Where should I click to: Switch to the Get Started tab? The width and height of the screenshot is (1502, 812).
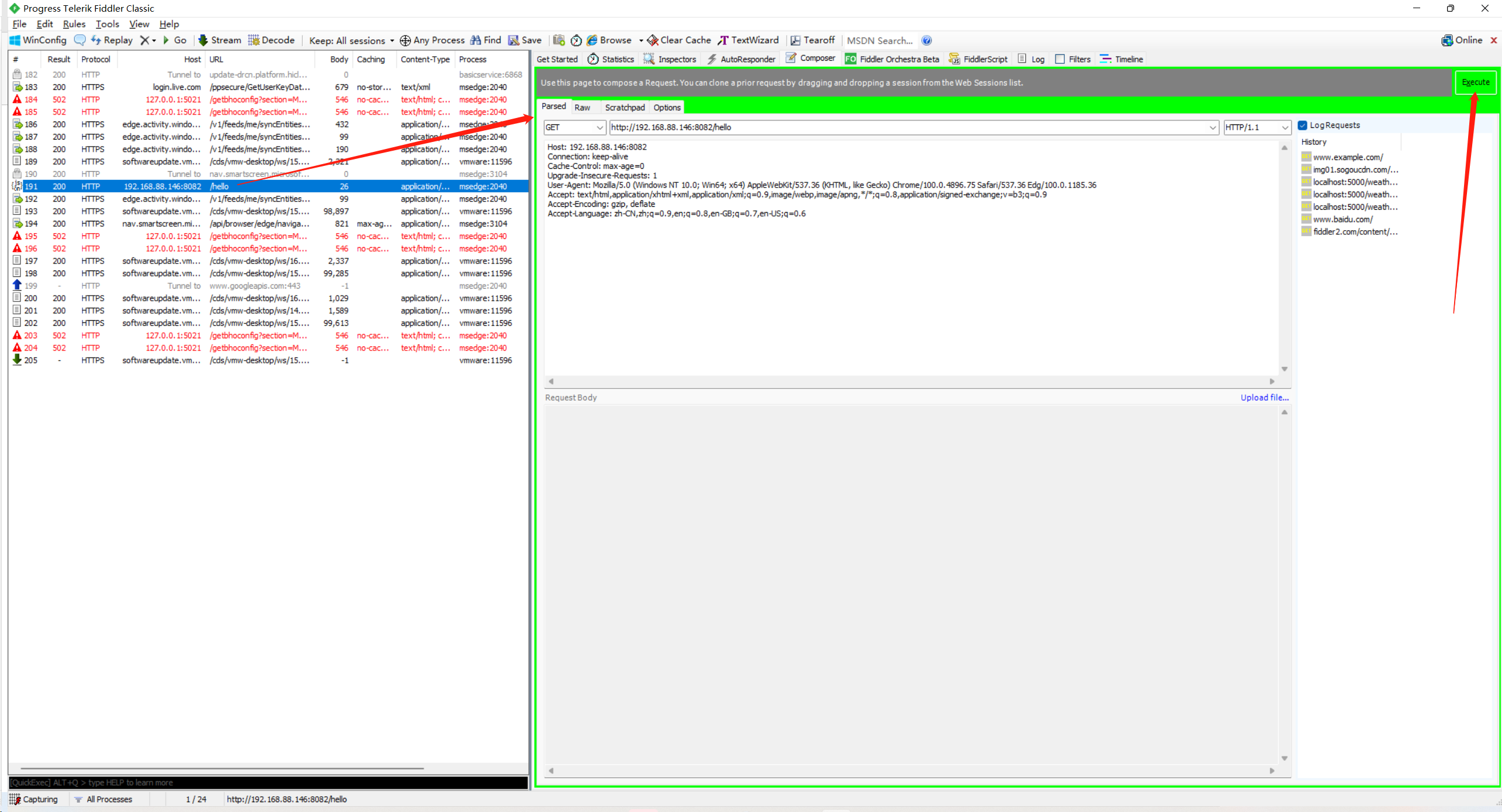pyautogui.click(x=557, y=59)
